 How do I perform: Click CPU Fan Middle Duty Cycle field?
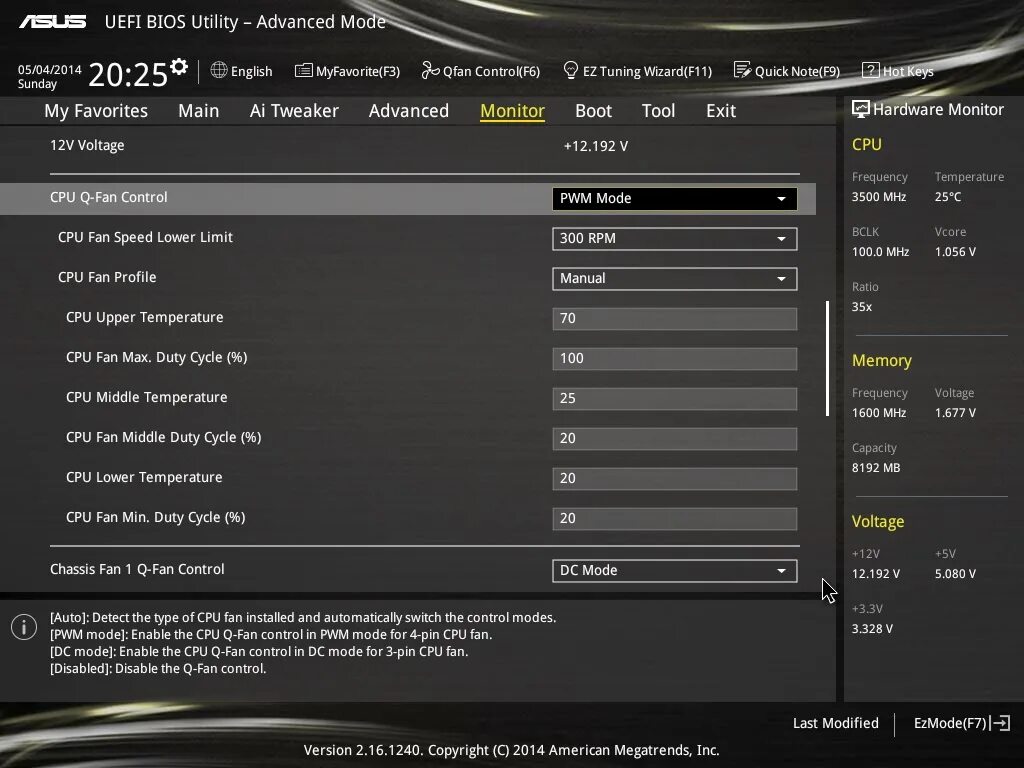coord(675,438)
